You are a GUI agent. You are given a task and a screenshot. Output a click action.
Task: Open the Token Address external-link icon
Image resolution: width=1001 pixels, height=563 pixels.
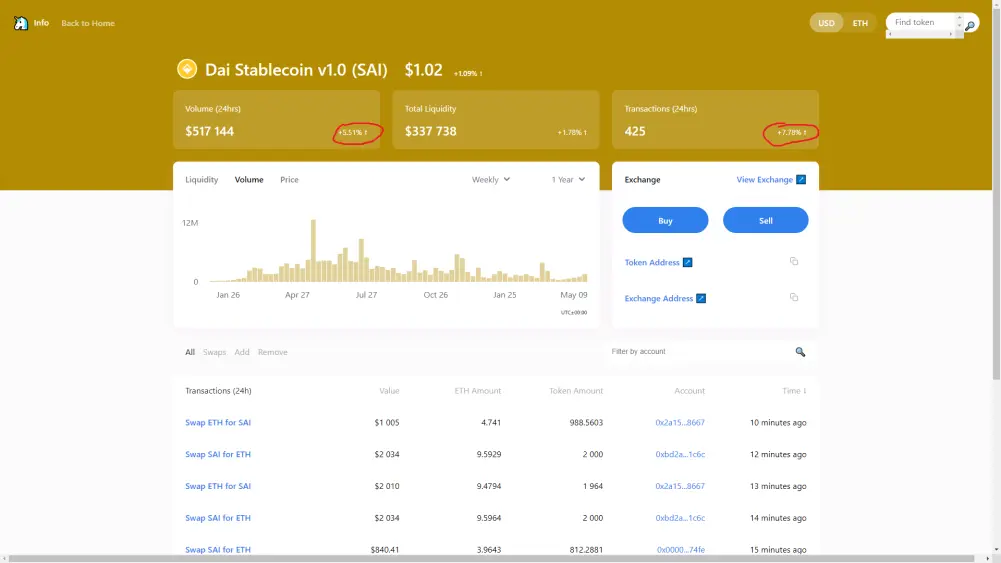688,262
